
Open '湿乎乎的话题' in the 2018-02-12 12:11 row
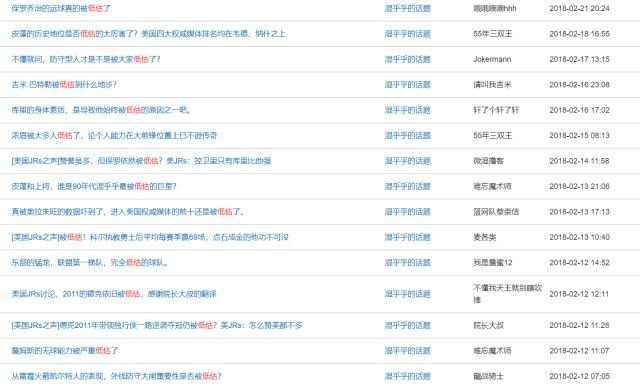407,294
